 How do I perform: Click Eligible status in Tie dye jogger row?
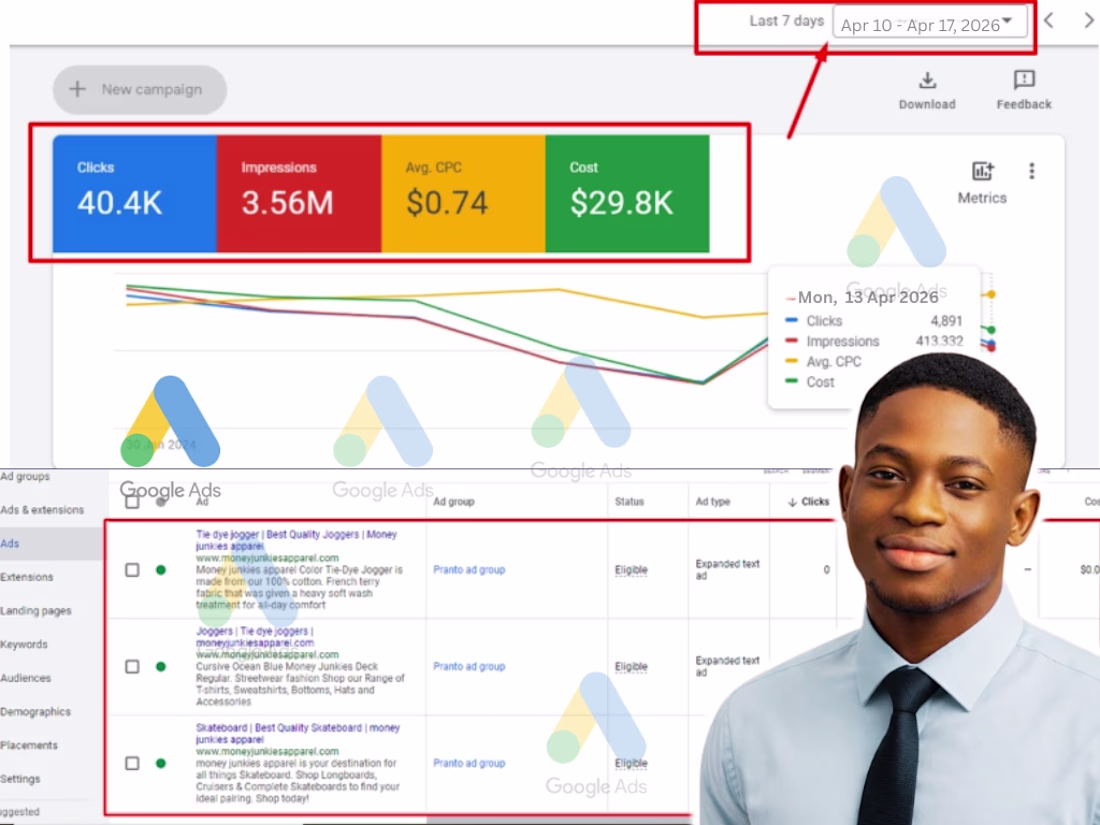(631, 570)
